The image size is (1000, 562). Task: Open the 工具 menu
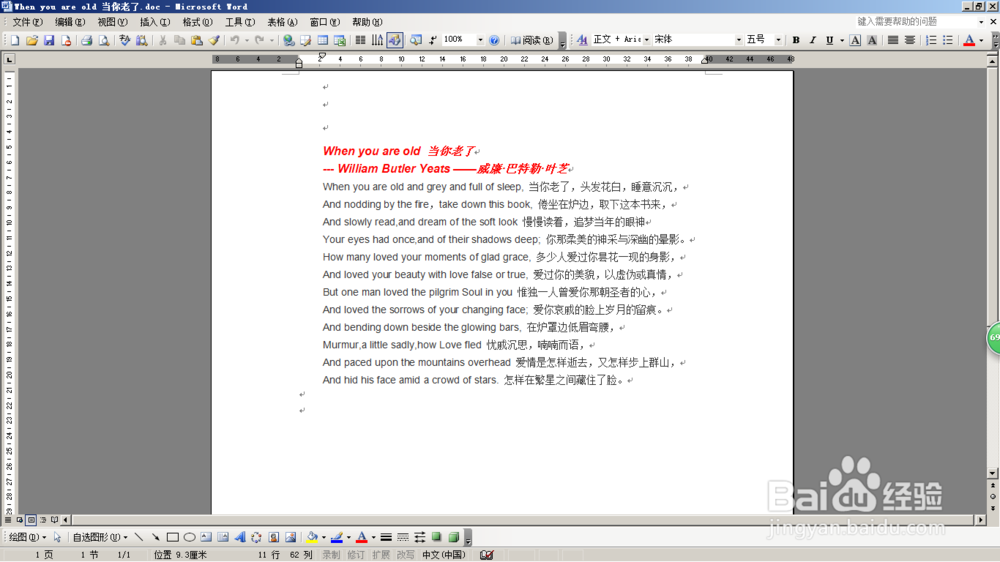[x=240, y=22]
